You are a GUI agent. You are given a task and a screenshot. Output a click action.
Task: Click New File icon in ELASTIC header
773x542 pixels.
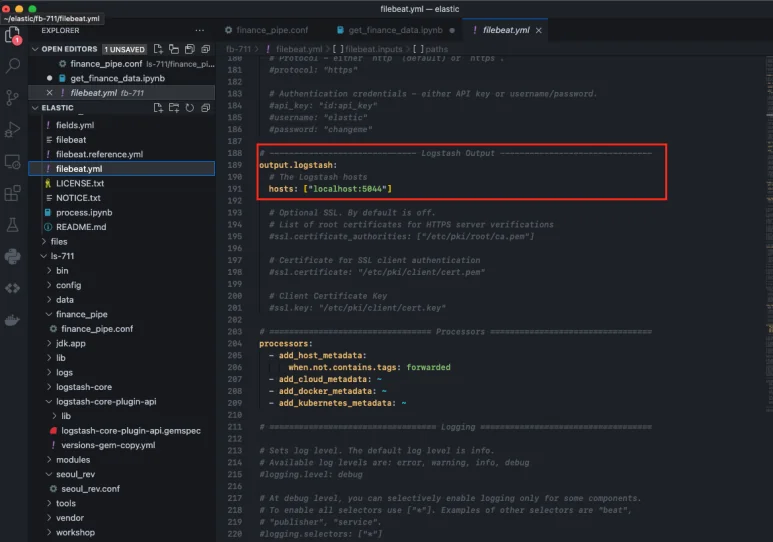158,108
